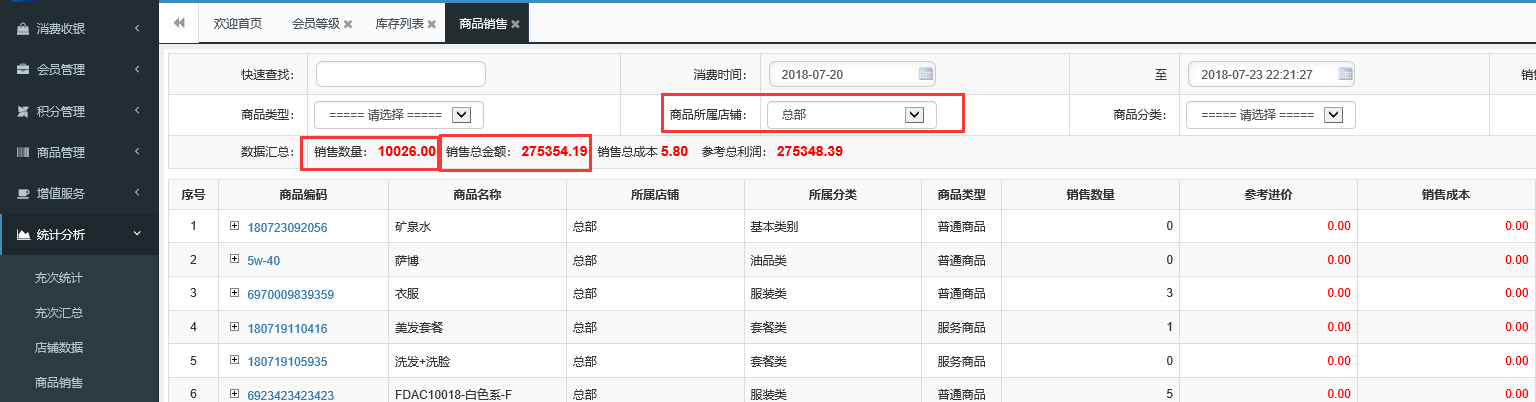Click the 统计分析 chart icon
This screenshot has height=402, width=1536.
click(23, 235)
